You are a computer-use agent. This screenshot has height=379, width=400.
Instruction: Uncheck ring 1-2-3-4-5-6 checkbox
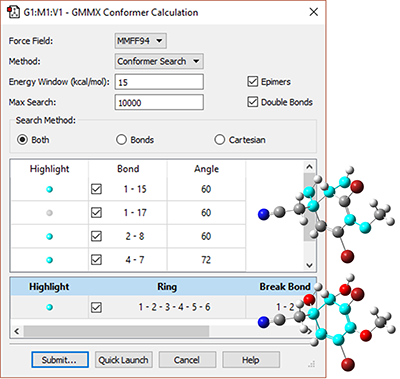pyautogui.click(x=96, y=307)
